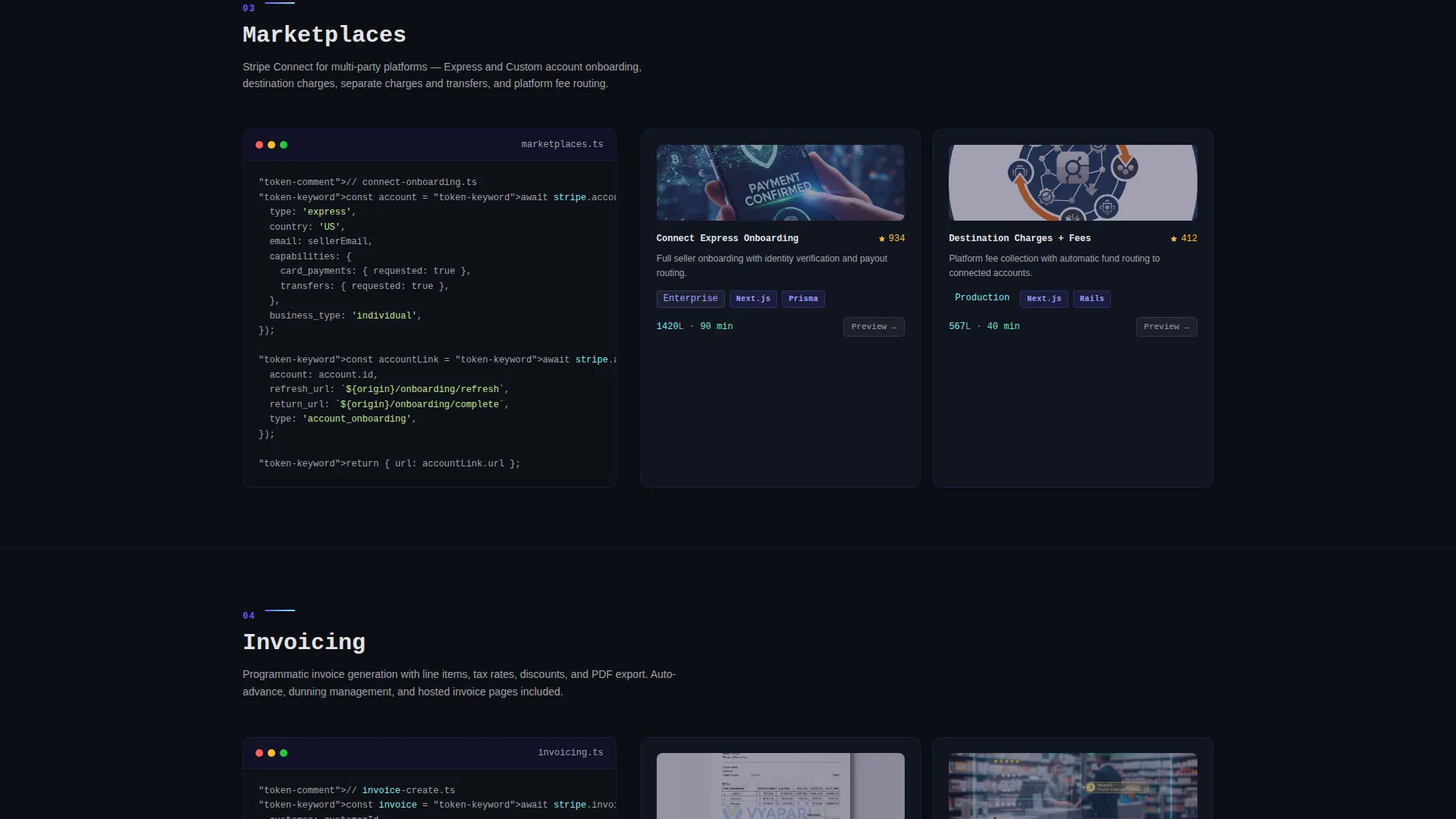Screen dimensions: 1456x819
Task: Click the section number 04
Action: [x=249, y=616]
